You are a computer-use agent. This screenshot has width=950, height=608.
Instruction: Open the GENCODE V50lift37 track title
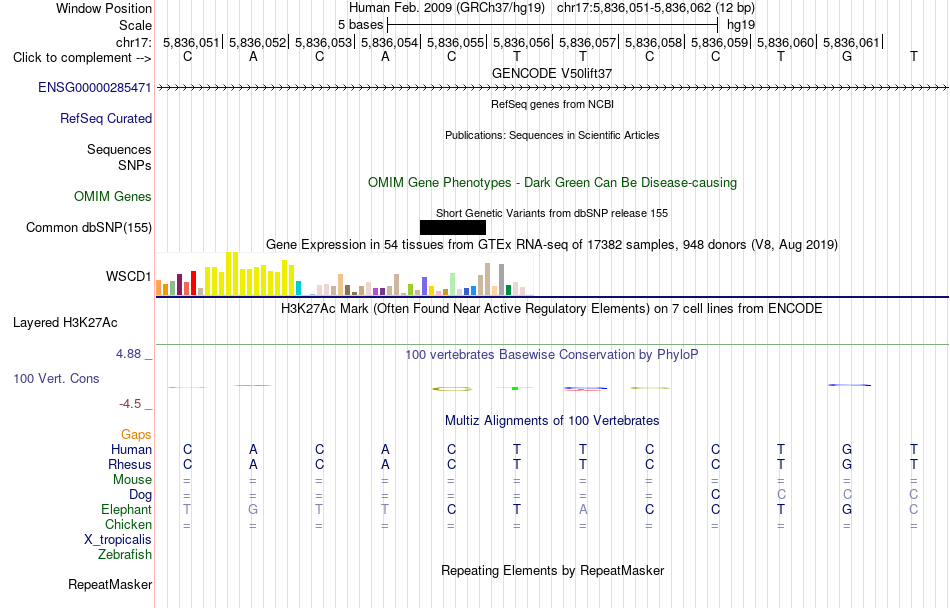pos(552,73)
